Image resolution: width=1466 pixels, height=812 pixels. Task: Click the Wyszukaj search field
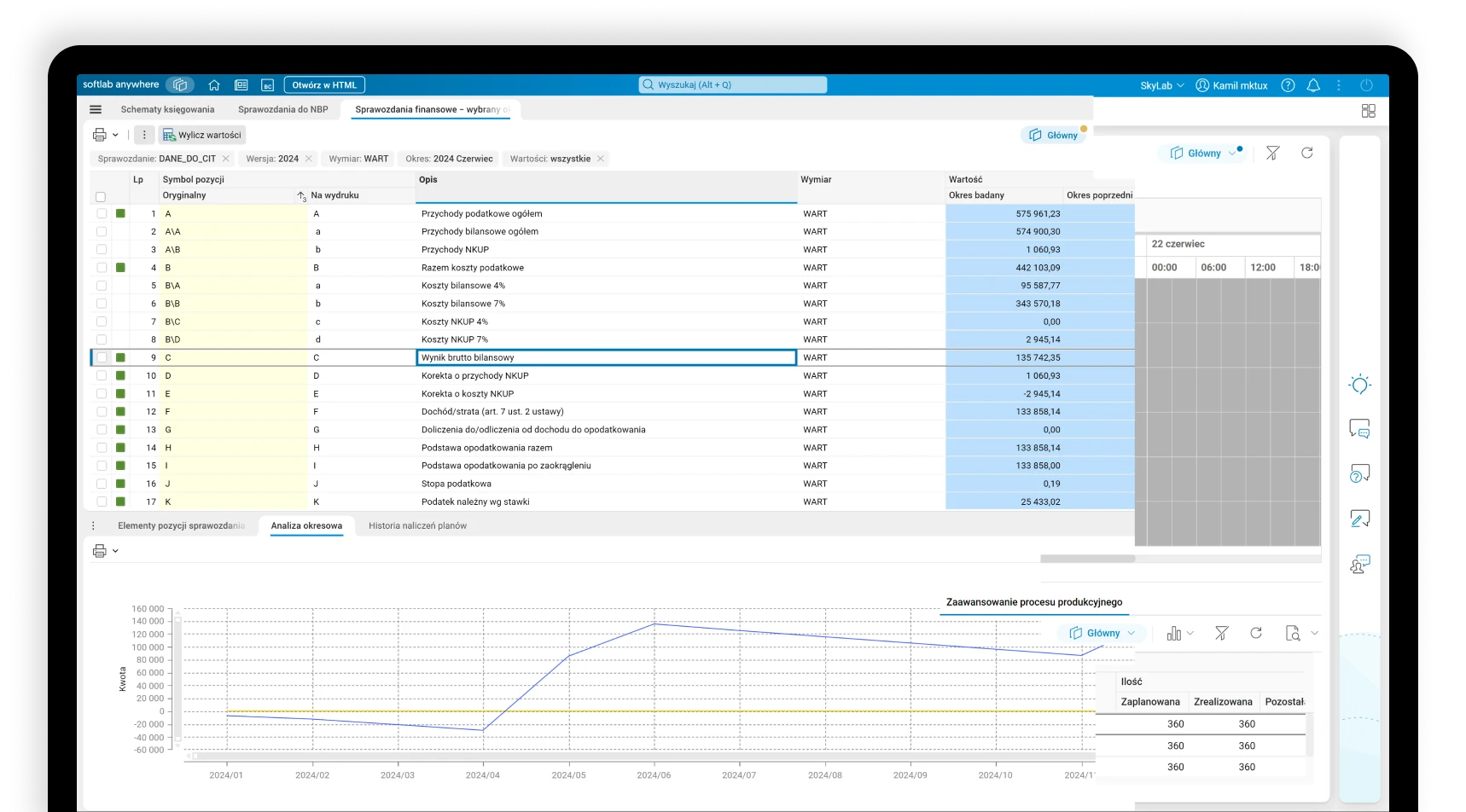coord(733,84)
